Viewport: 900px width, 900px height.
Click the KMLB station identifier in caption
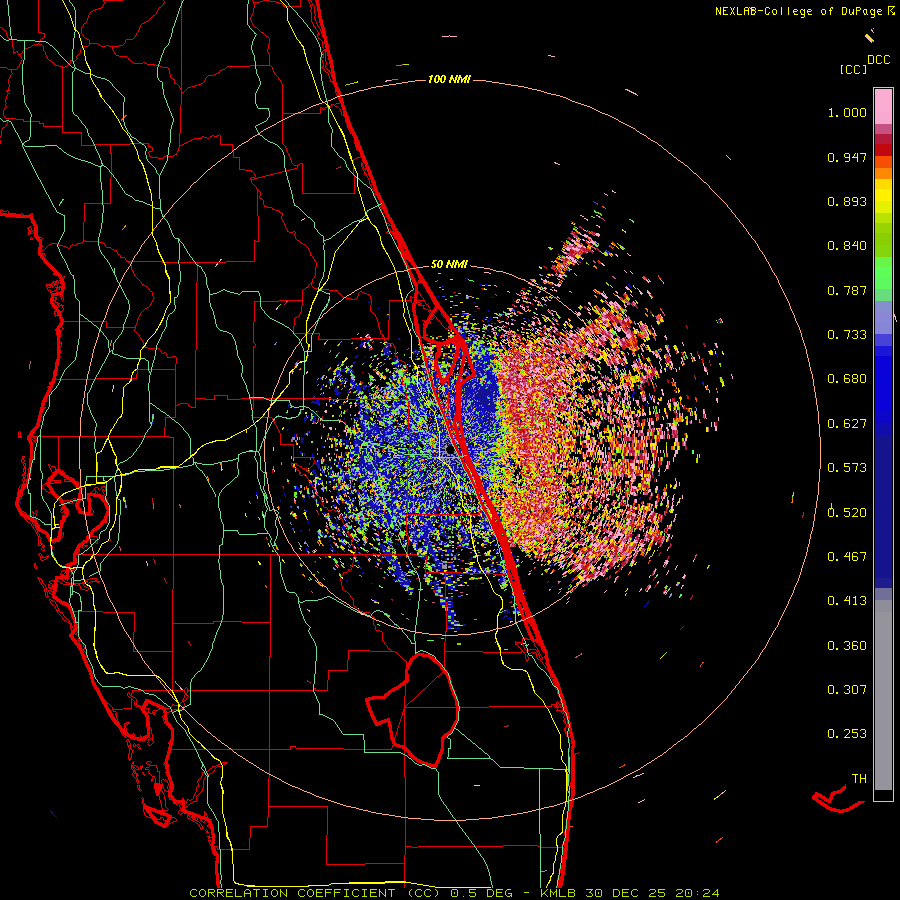coord(557,893)
